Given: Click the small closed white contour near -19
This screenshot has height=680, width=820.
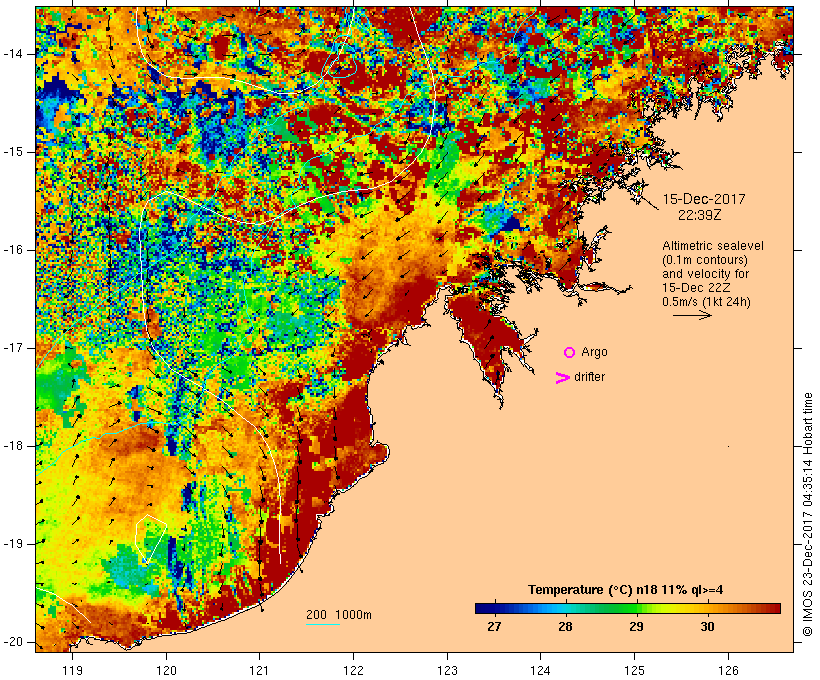Looking at the screenshot, I should point(151,539).
